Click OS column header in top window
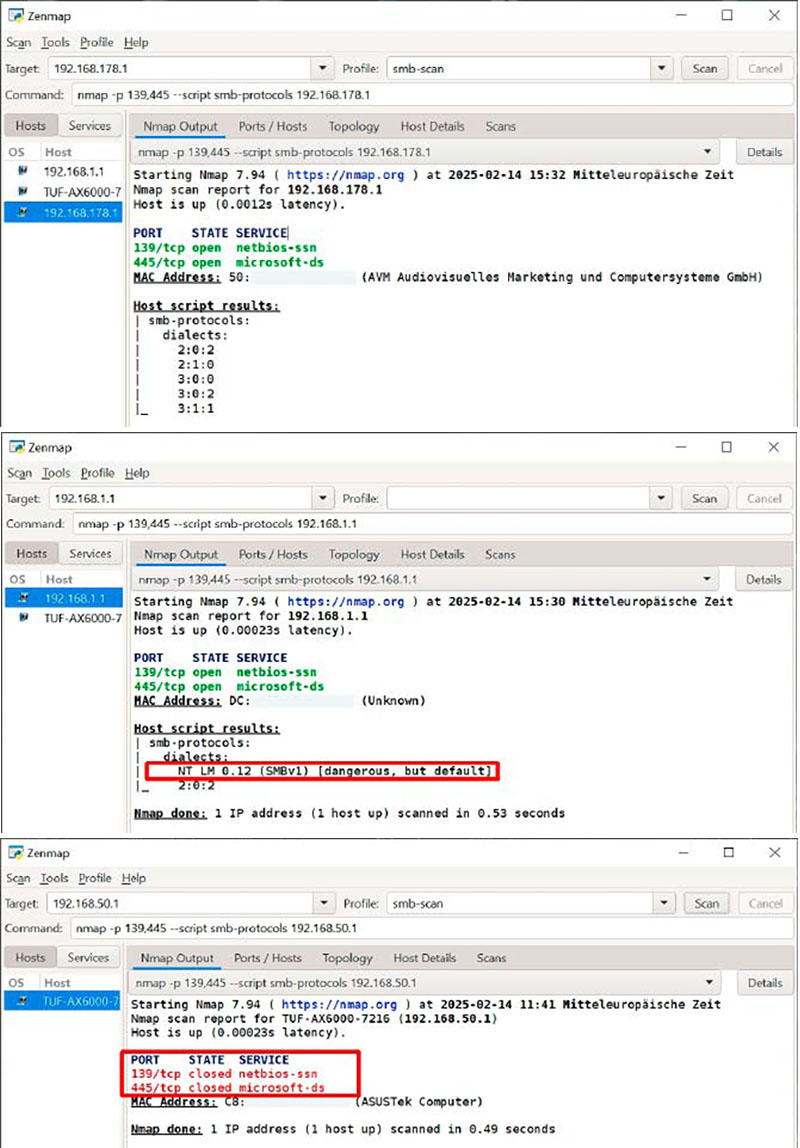 [x=17, y=152]
